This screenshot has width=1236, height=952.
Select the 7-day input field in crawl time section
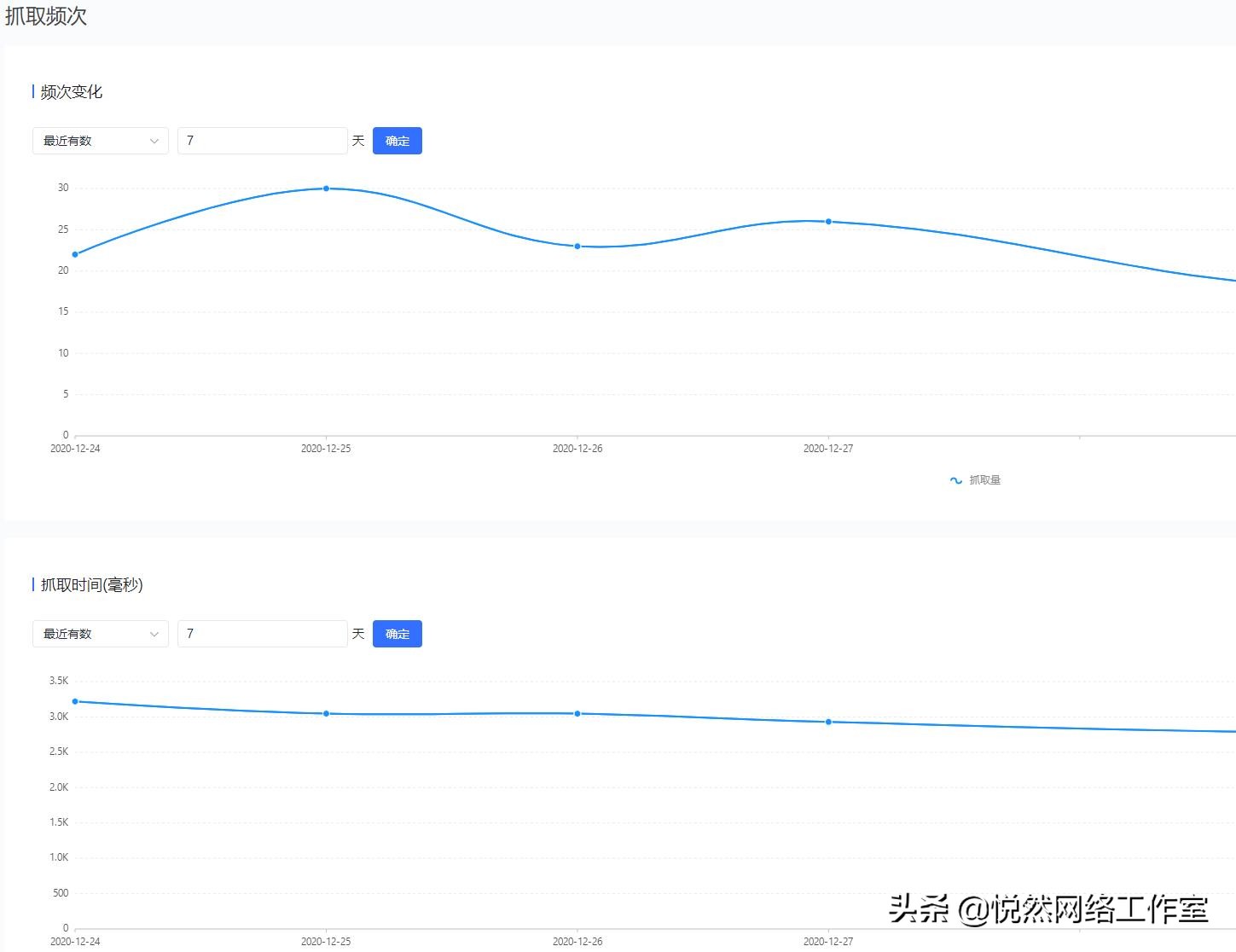pos(262,634)
